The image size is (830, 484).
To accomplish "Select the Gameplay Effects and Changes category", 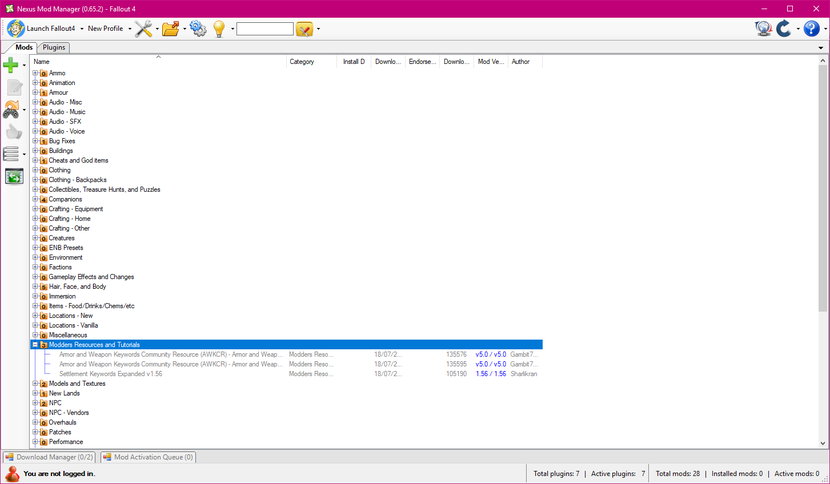I will click(91, 277).
